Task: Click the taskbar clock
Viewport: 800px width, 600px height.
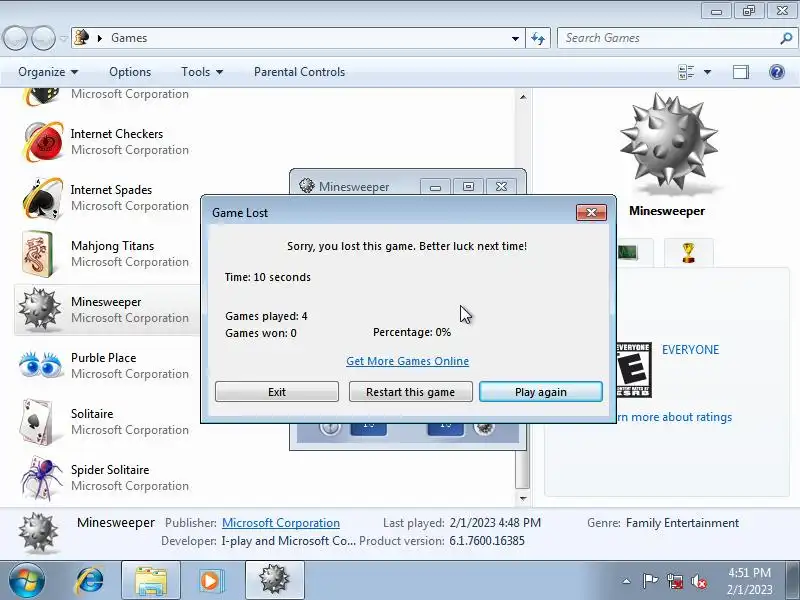Action: (749, 581)
